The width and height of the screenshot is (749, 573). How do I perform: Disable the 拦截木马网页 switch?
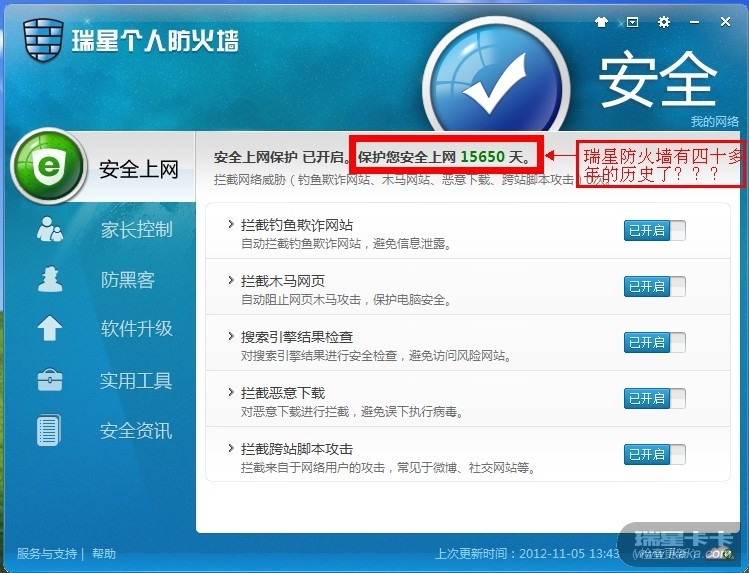click(654, 286)
